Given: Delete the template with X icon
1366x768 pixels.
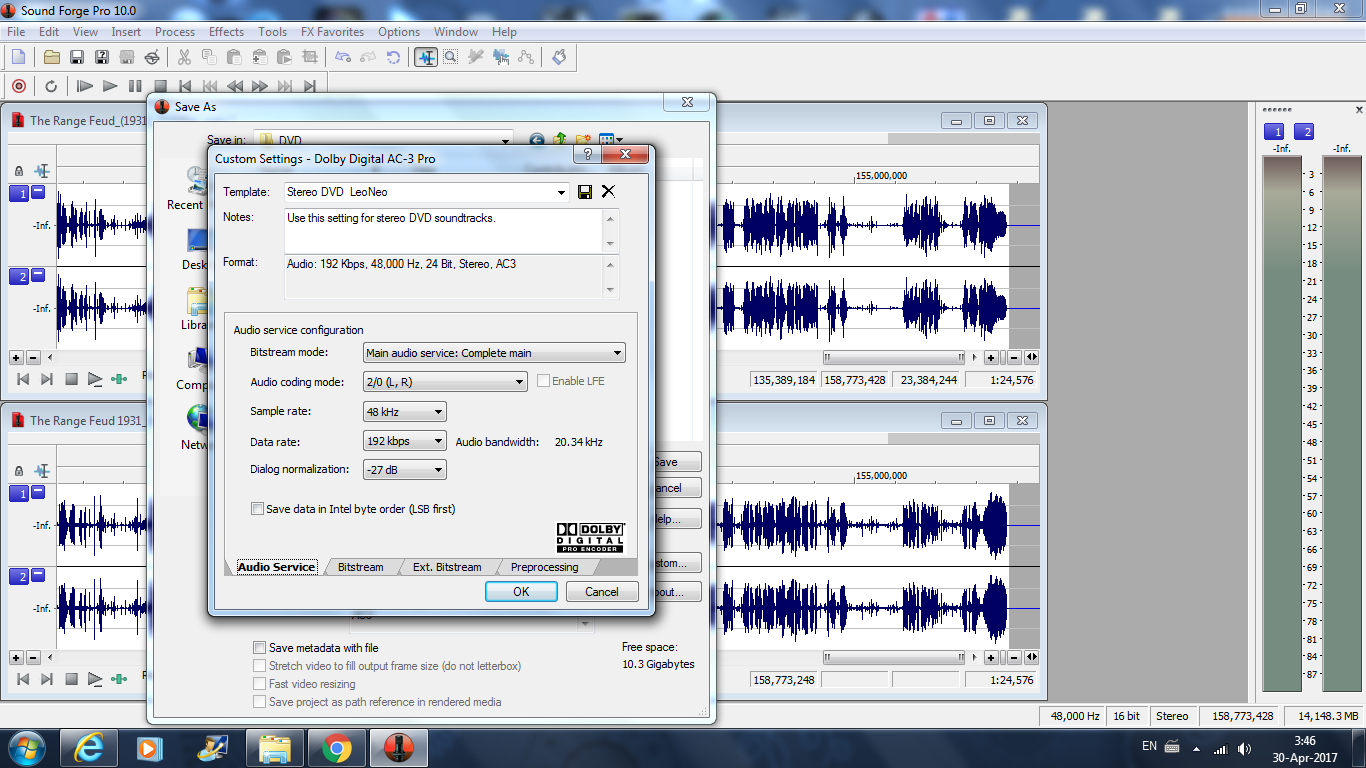Looking at the screenshot, I should click(x=608, y=192).
